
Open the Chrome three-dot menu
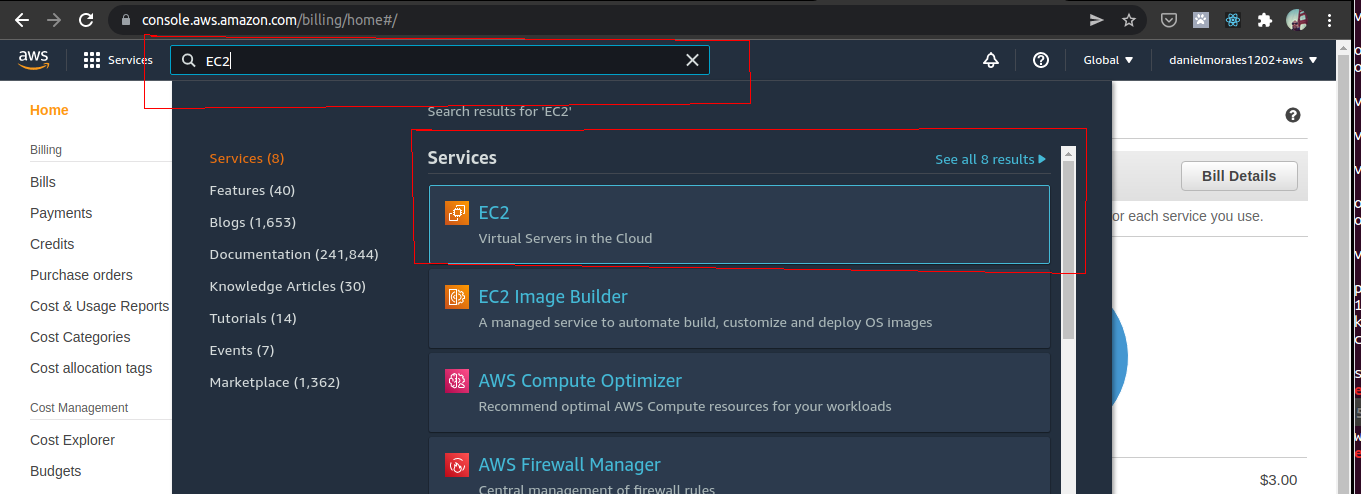[x=1329, y=19]
